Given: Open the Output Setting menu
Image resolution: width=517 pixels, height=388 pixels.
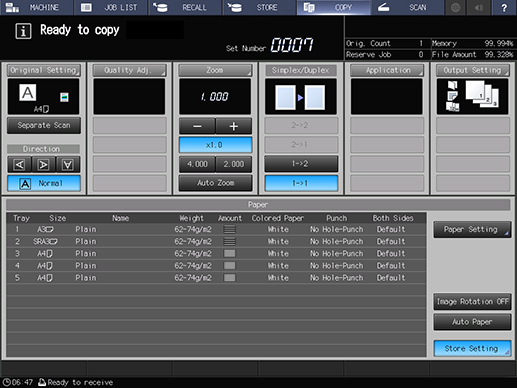Looking at the screenshot, I should pyautogui.click(x=473, y=70).
